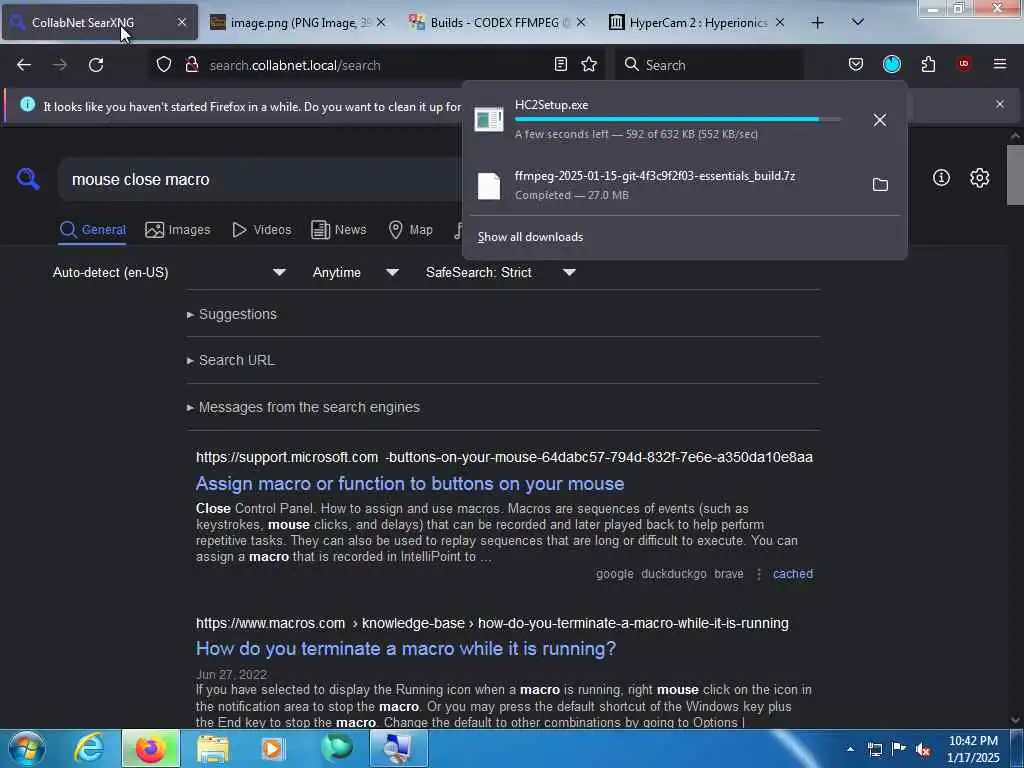
Task: Open the Action Center flag tray icon
Action: [899, 749]
